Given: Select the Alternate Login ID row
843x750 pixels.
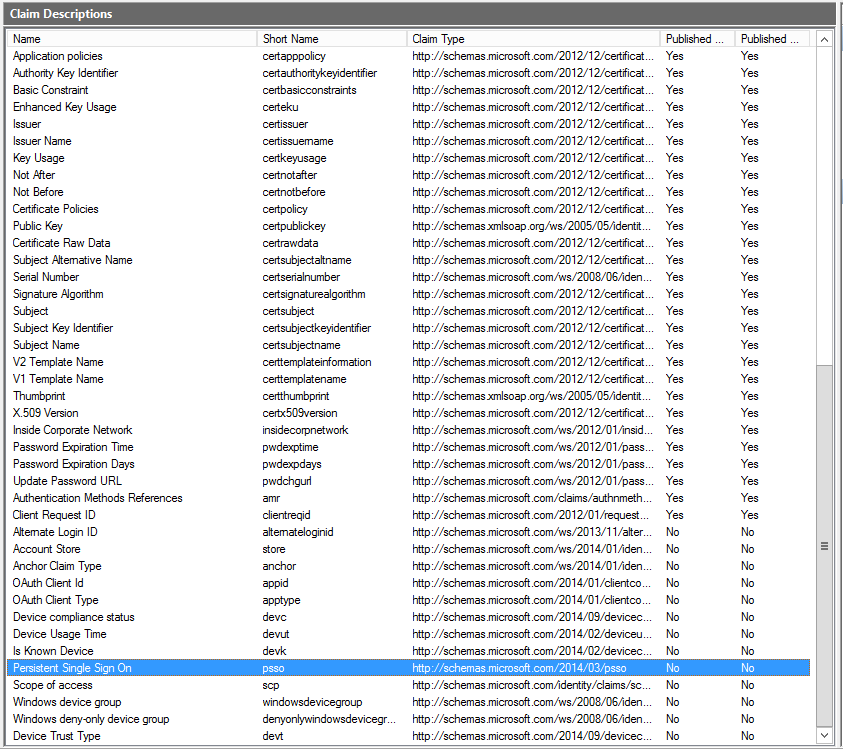Looking at the screenshot, I should tap(55, 532).
